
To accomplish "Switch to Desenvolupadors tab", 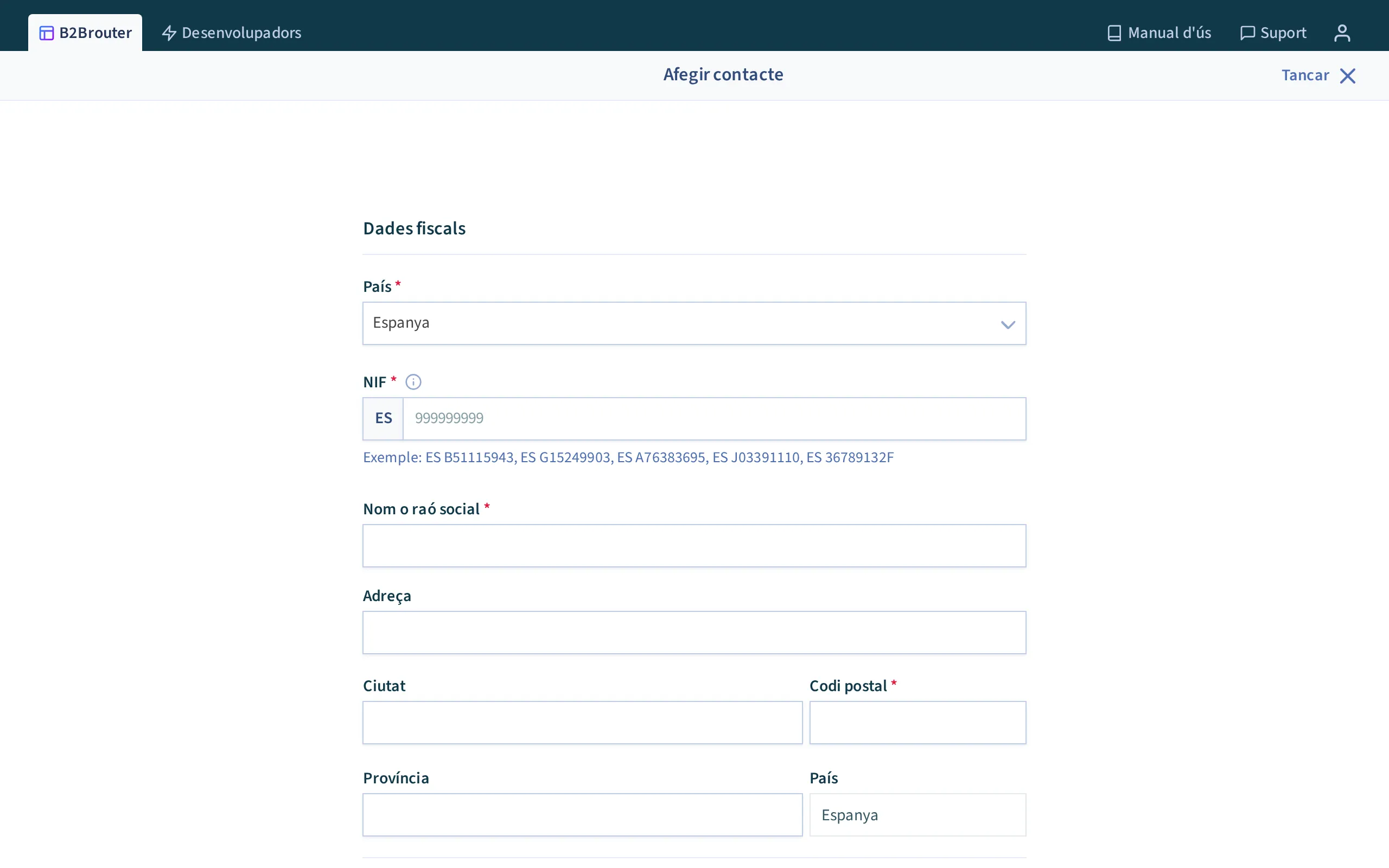I will coord(231,33).
